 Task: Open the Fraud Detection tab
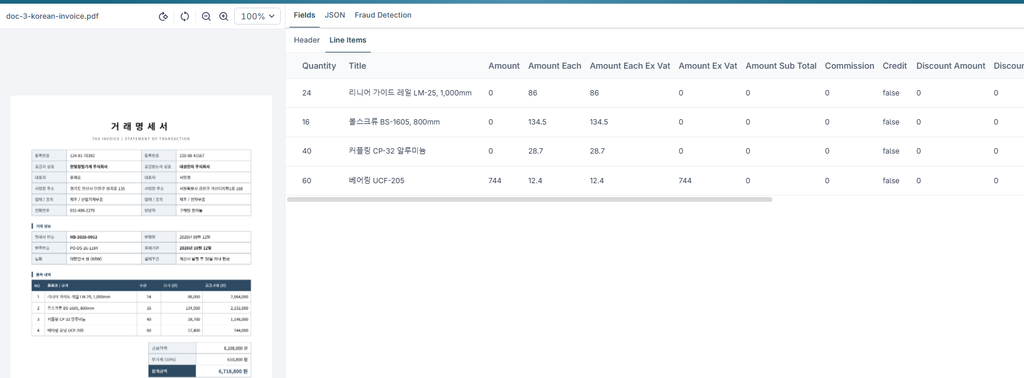point(383,15)
